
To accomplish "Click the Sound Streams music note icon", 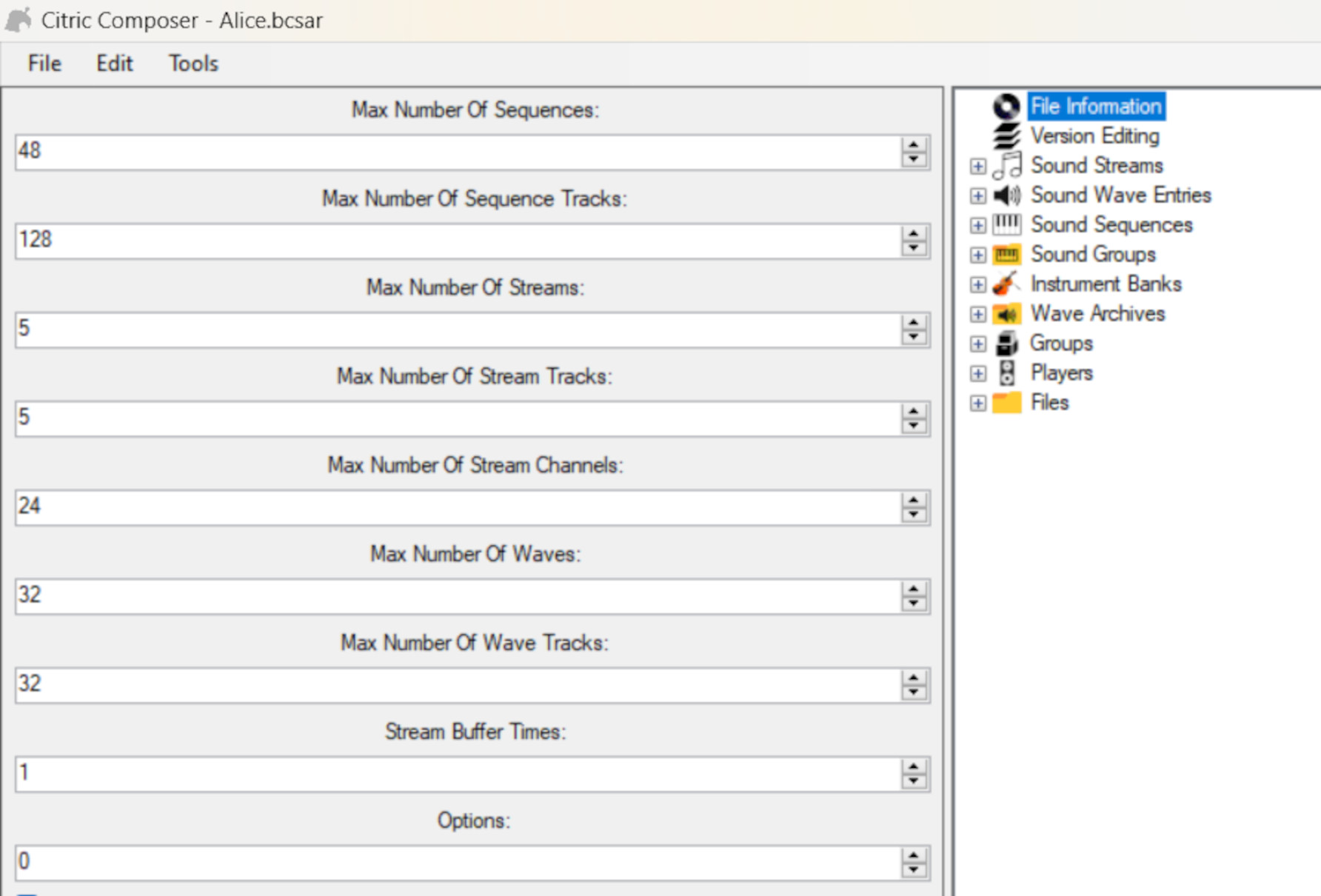I will [x=1007, y=165].
